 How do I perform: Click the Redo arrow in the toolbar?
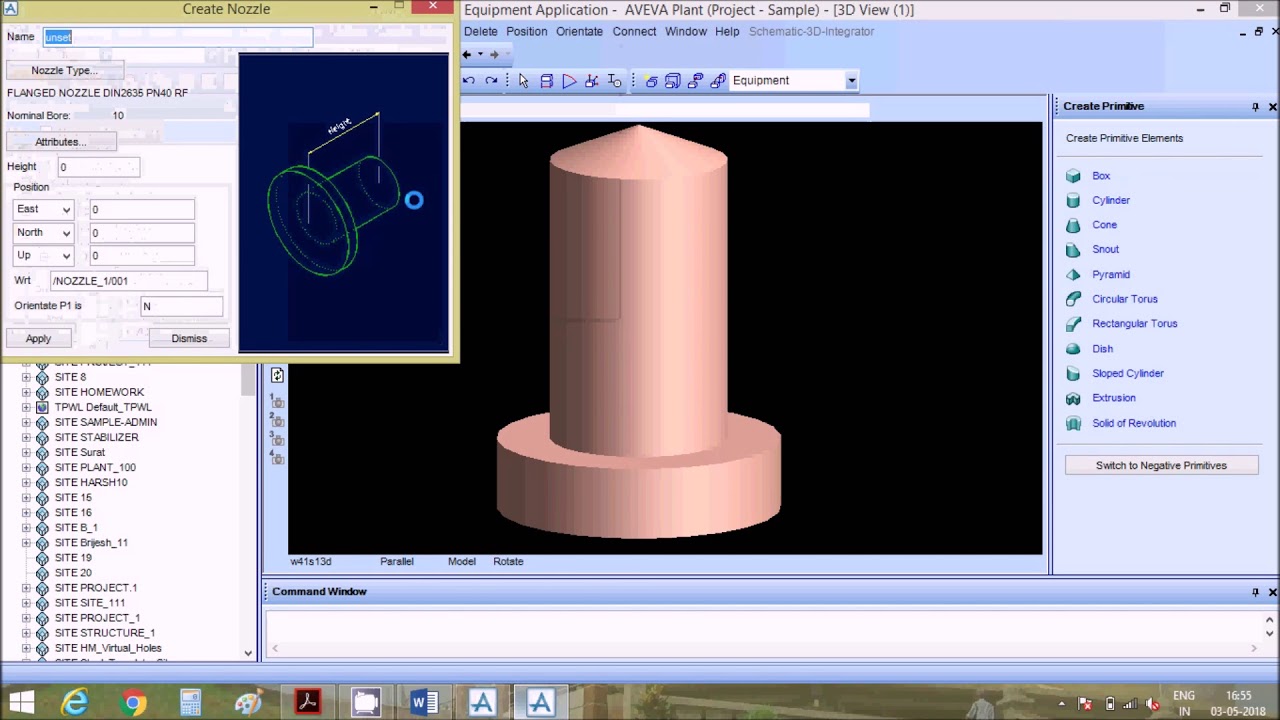pyautogui.click(x=491, y=80)
